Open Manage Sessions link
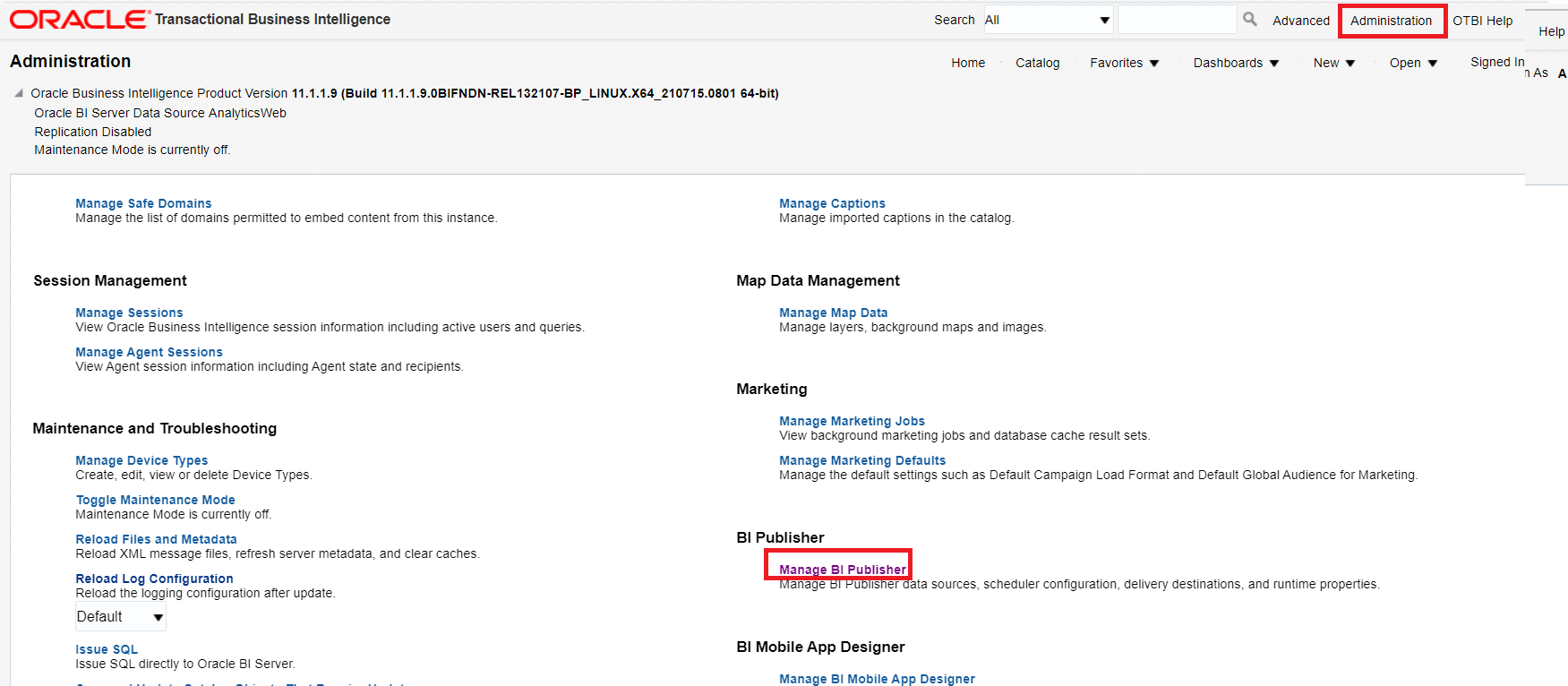 tap(129, 313)
